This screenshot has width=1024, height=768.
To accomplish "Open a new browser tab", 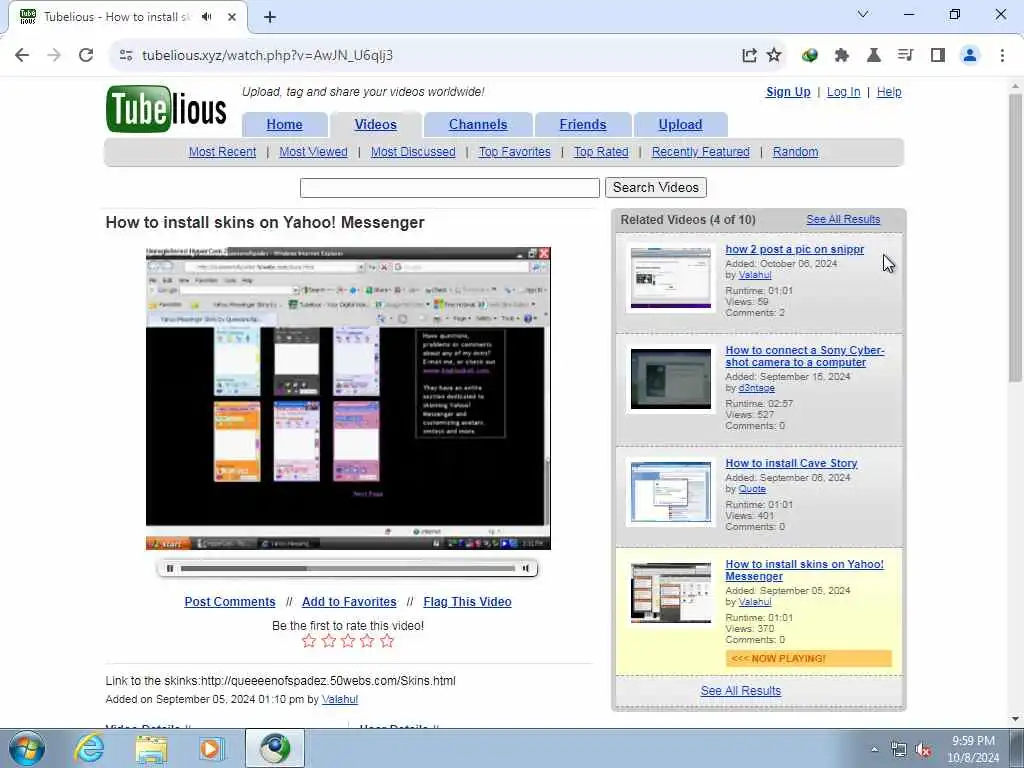I will (x=270, y=17).
